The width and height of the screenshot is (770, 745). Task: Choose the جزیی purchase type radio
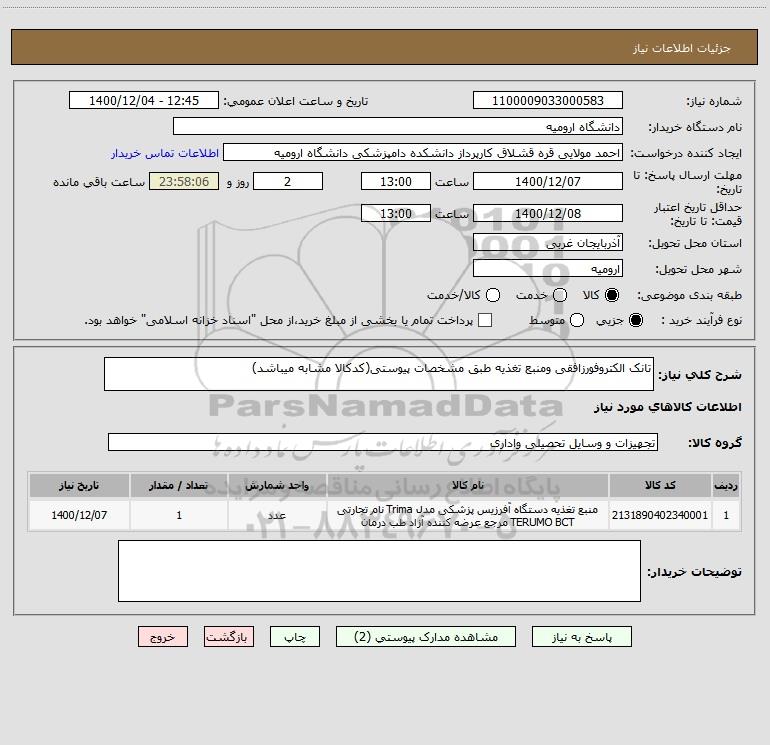click(636, 320)
